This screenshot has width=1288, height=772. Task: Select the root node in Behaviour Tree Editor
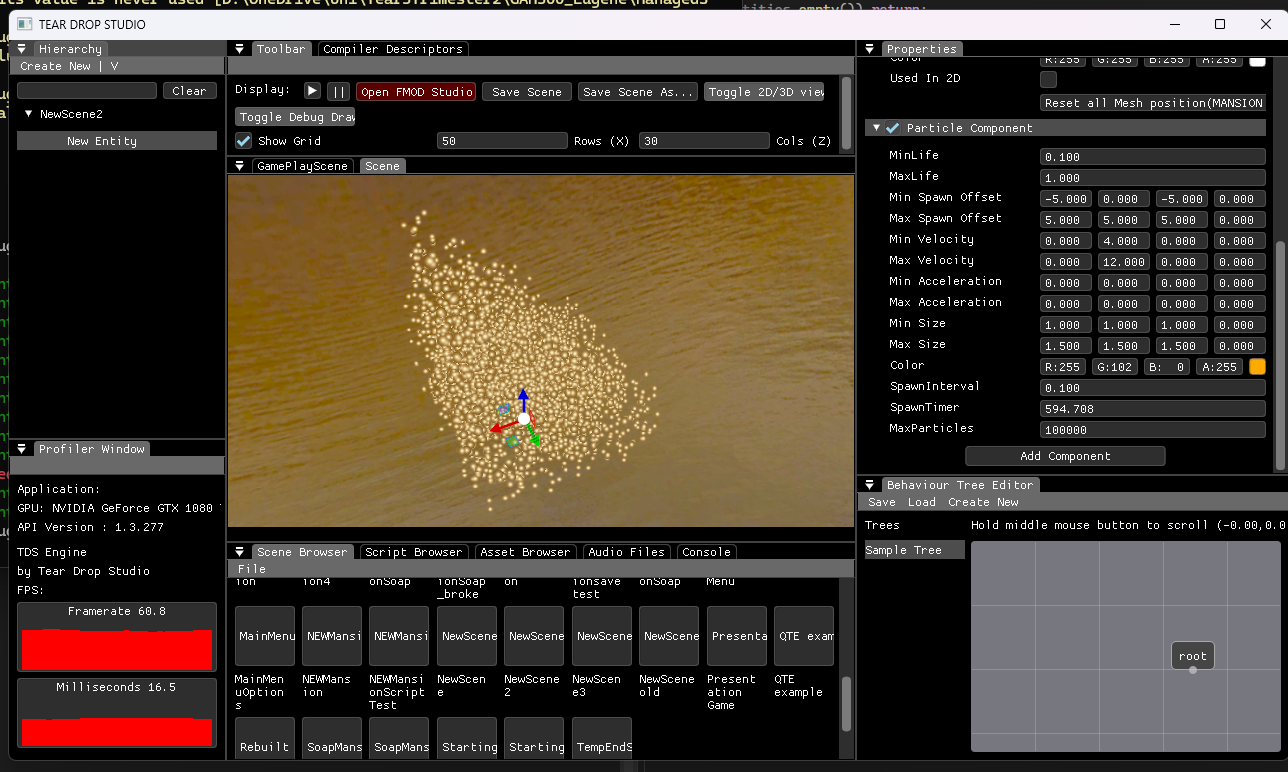pos(1192,655)
